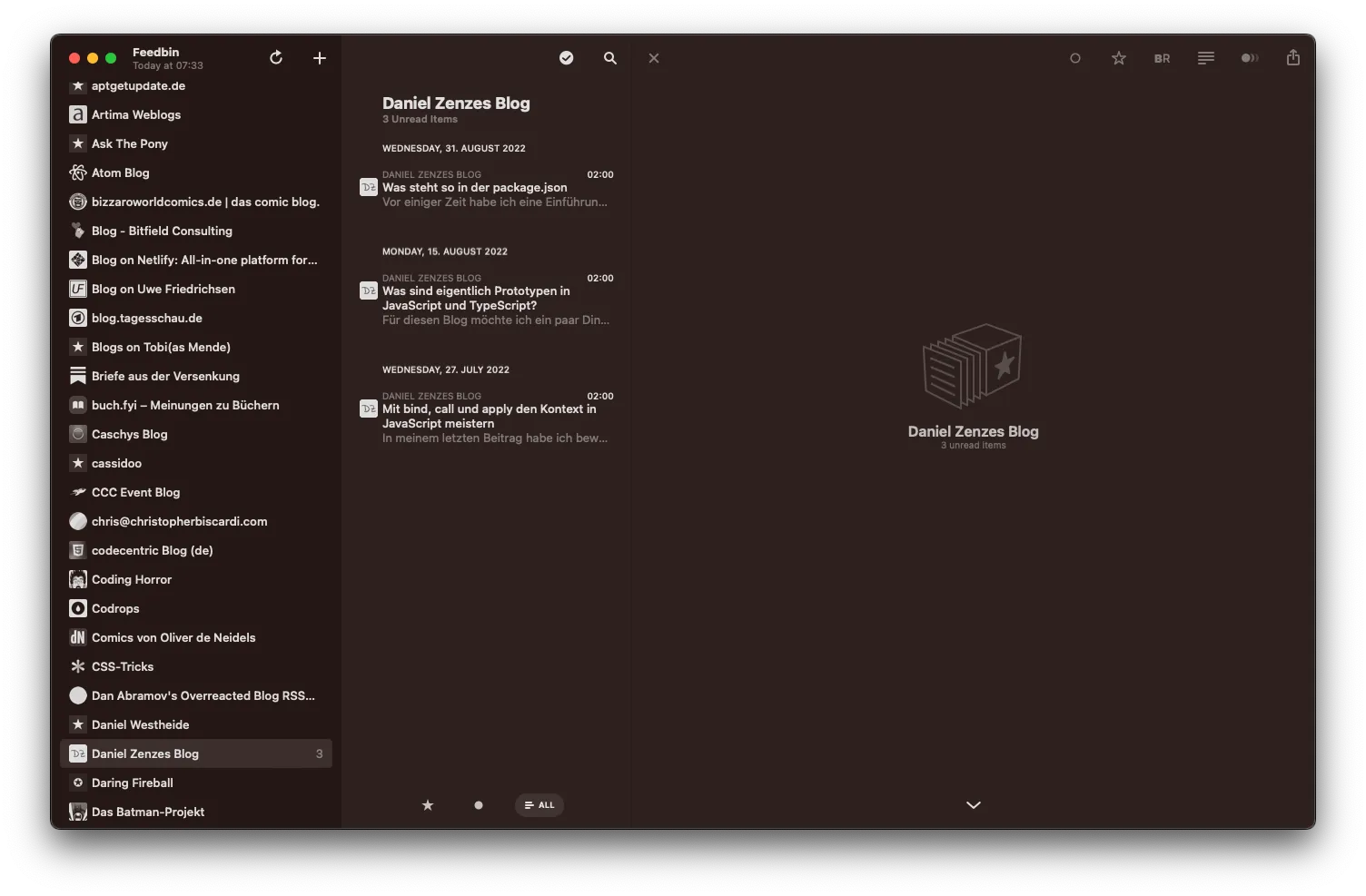This screenshot has height=896, width=1366.
Task: Select Coding Horror feed
Action: [x=196, y=579]
